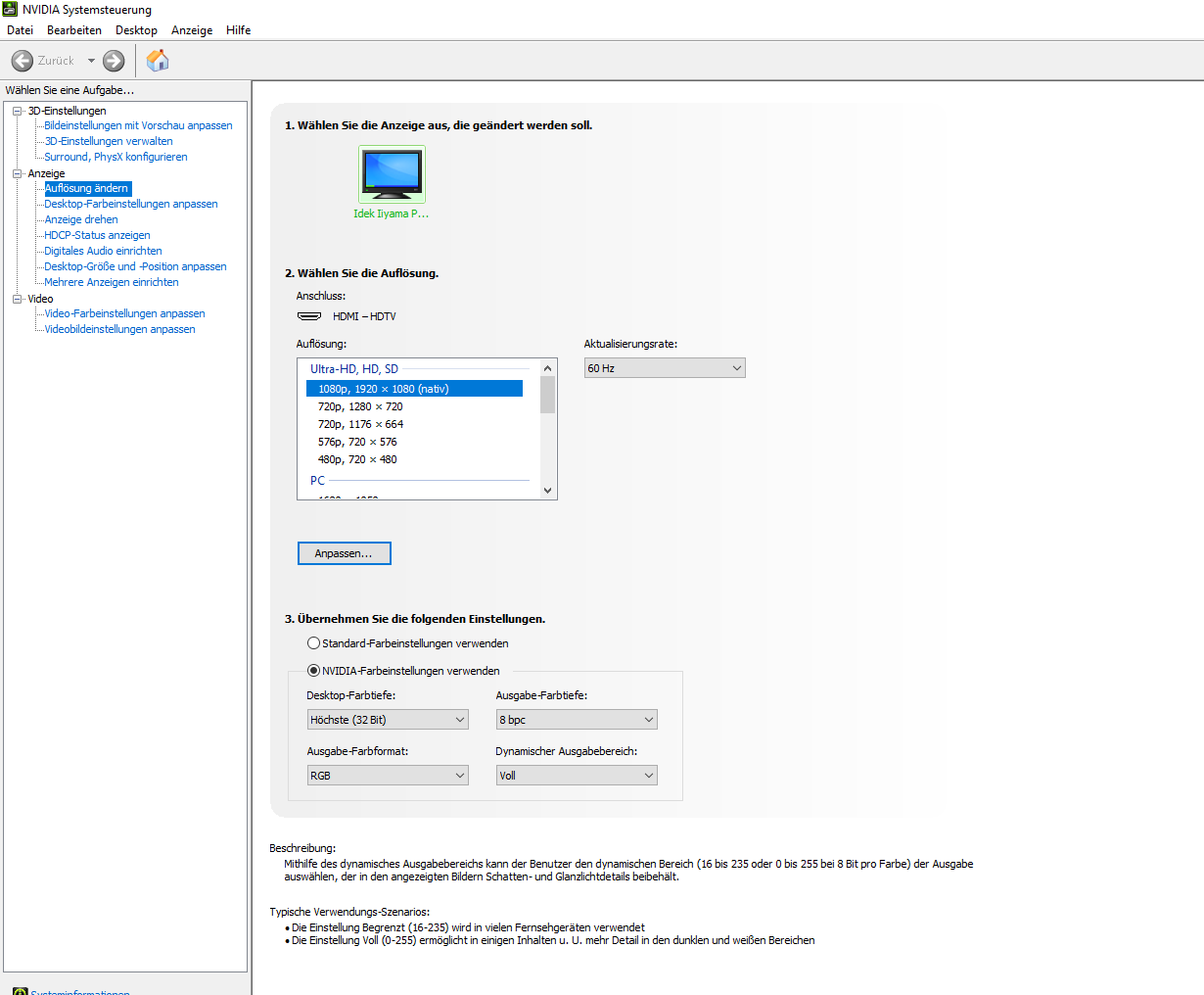Screen dimensions: 1204x995
Task: Collapse the Video tree node
Action: [x=17, y=299]
